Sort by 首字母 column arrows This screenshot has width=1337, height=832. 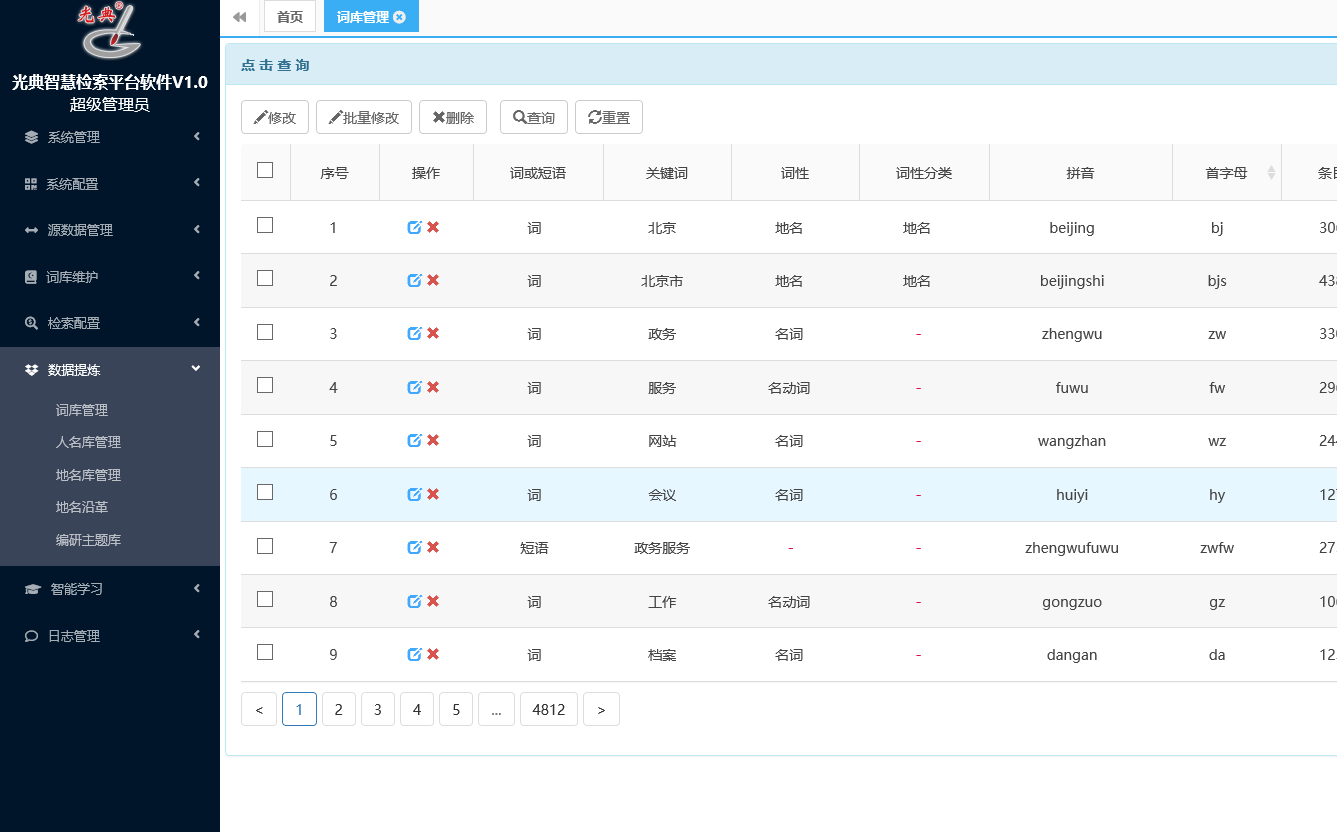(x=1271, y=173)
